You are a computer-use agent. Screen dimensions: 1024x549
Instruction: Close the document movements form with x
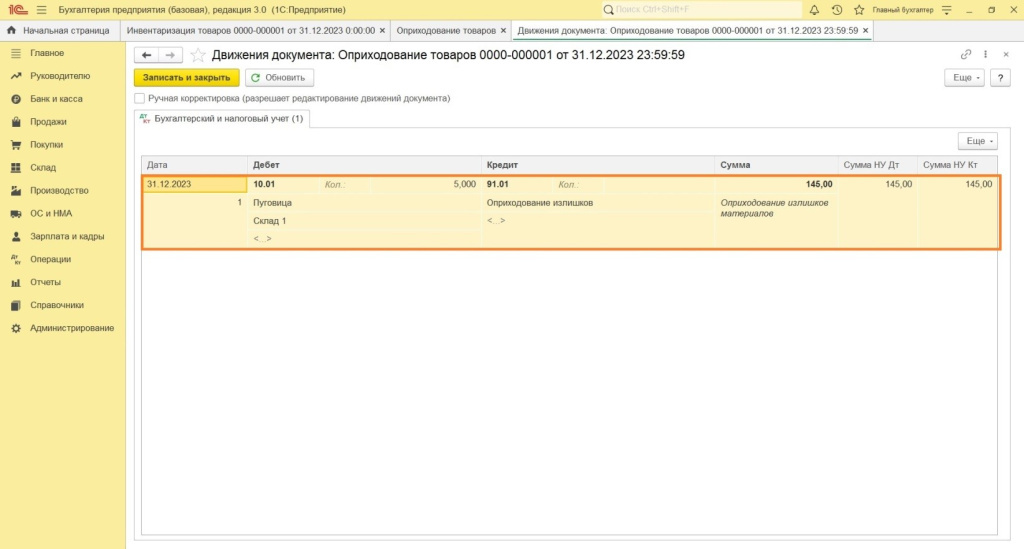point(1006,55)
